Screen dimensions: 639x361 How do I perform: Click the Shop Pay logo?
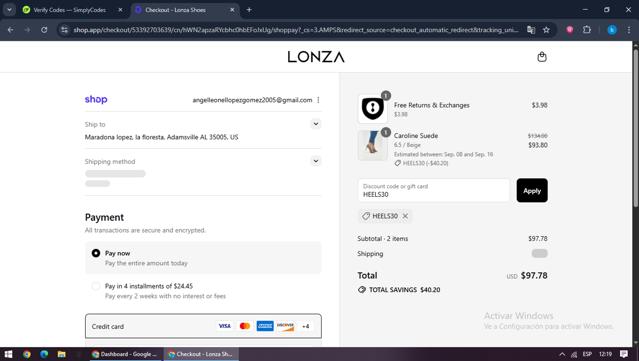pos(96,99)
